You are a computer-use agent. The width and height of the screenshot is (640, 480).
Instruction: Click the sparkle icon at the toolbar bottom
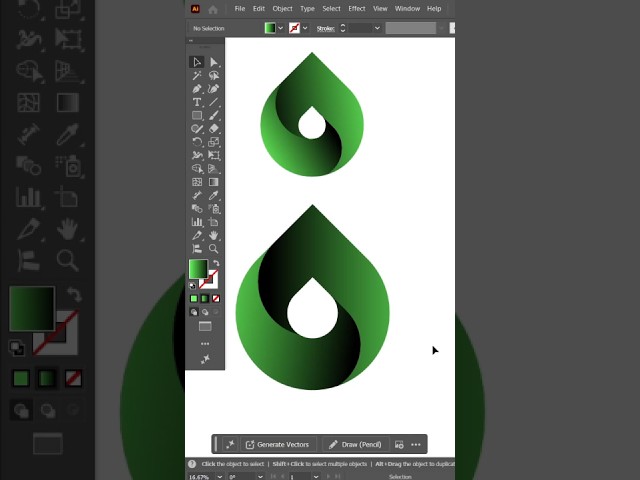click(205, 359)
